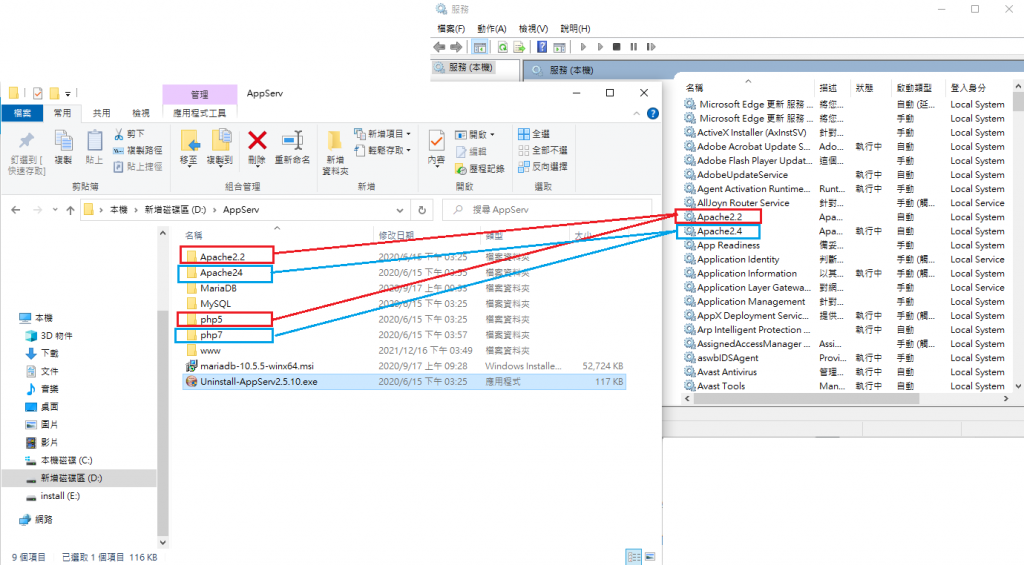Click the Services list horizontal scrollbar
Screen dimensions: 1024x565
point(807,398)
